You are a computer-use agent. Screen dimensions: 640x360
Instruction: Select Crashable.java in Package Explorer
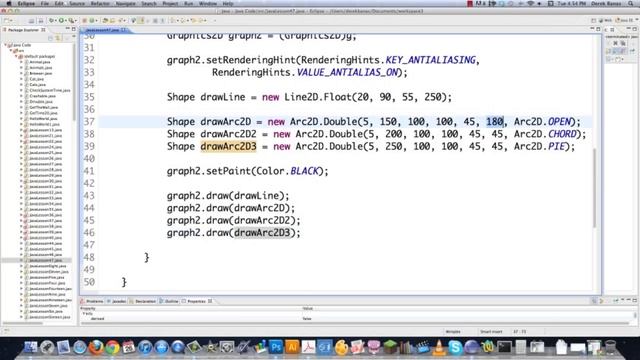(42, 96)
